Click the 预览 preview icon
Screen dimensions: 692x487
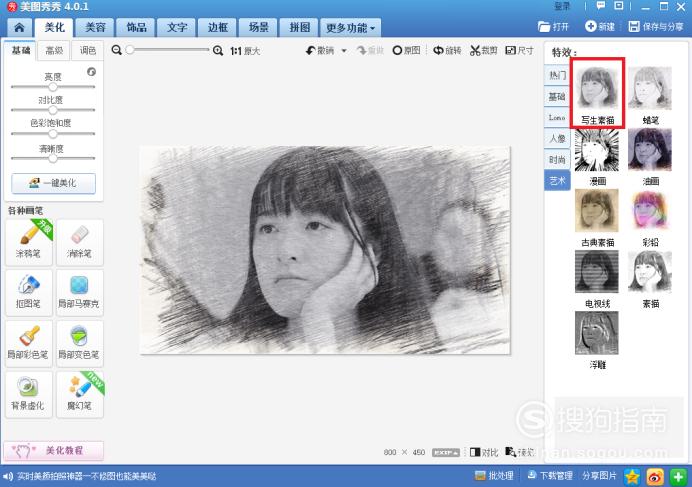(510, 452)
